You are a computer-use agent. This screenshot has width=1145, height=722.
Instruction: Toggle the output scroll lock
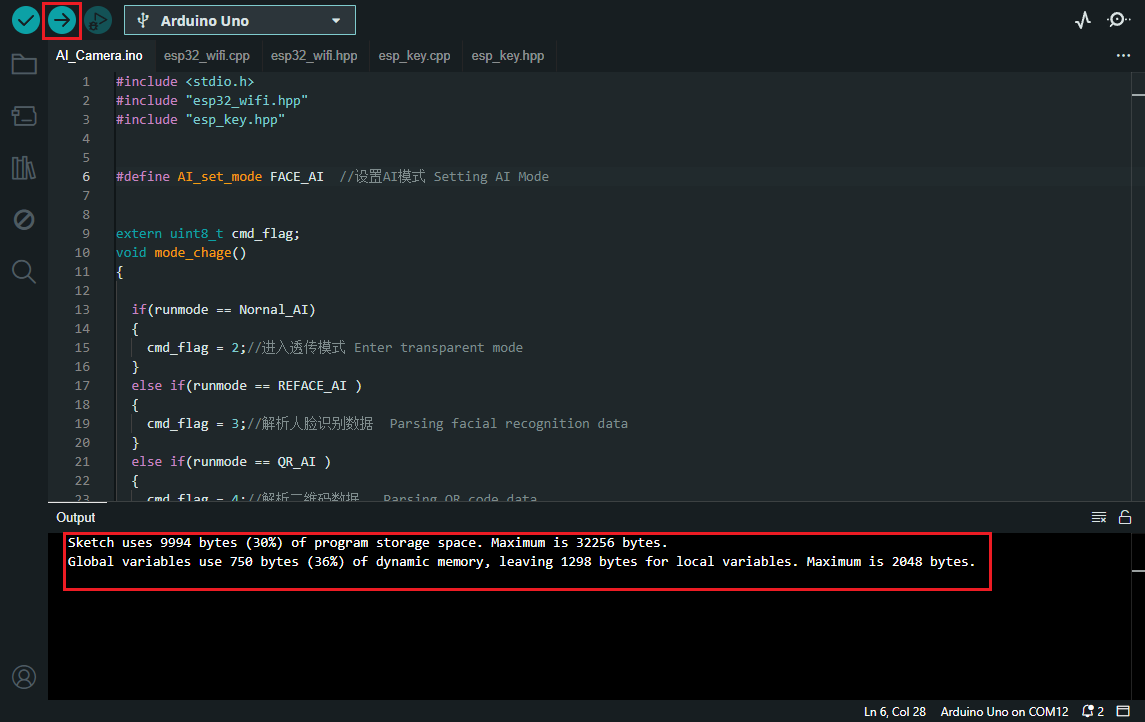(1125, 517)
